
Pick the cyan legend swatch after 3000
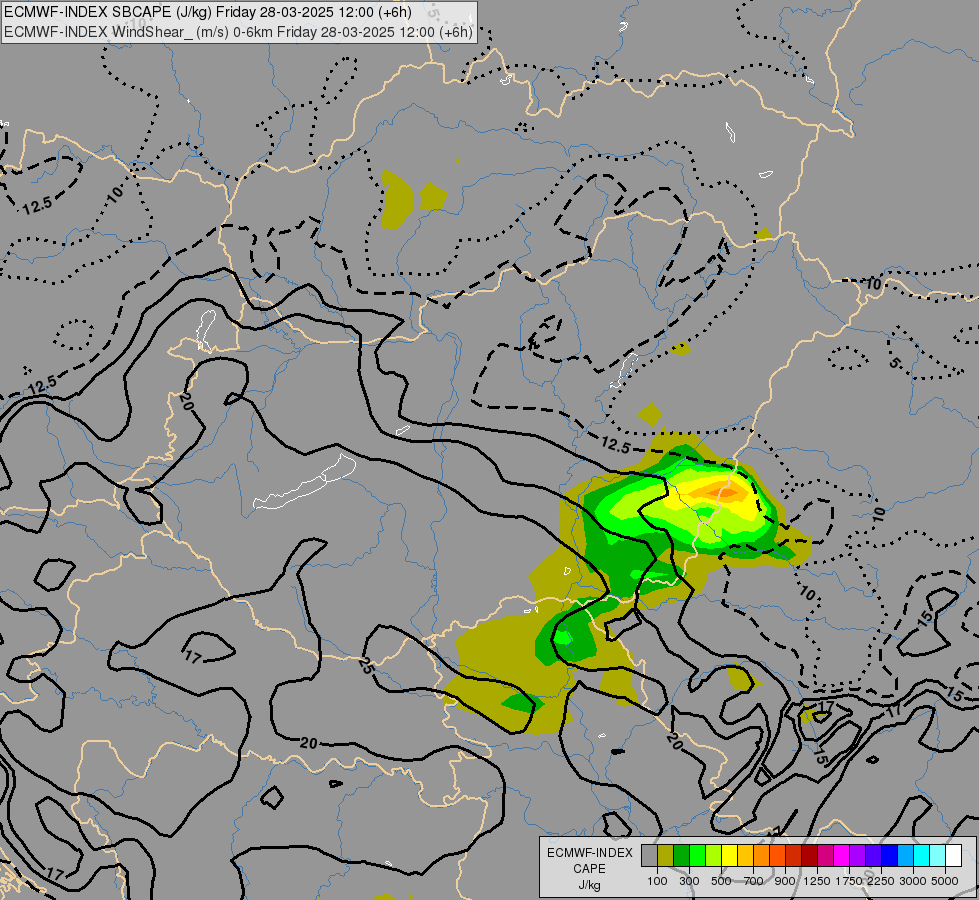tap(922, 856)
